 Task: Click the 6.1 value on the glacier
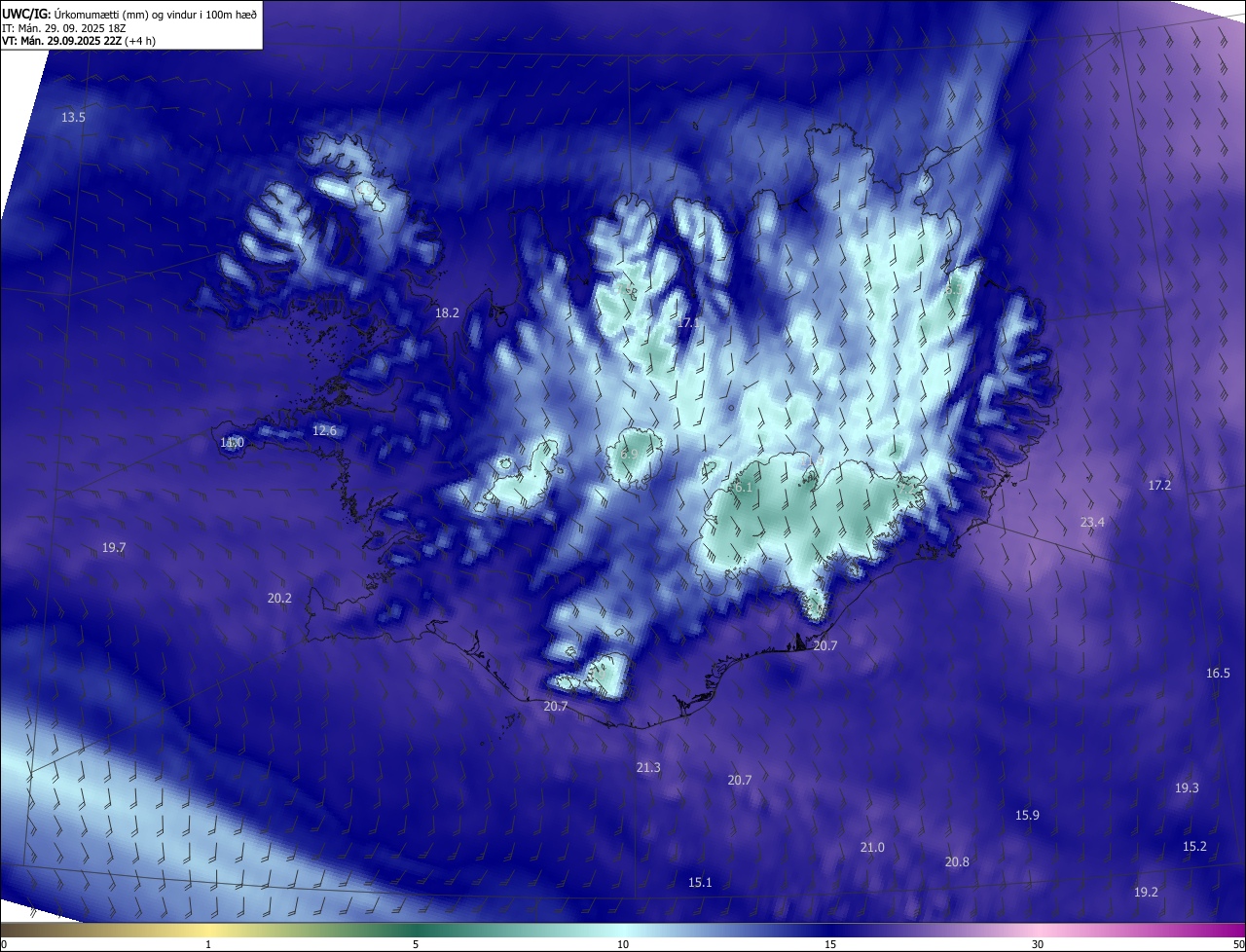743,487
